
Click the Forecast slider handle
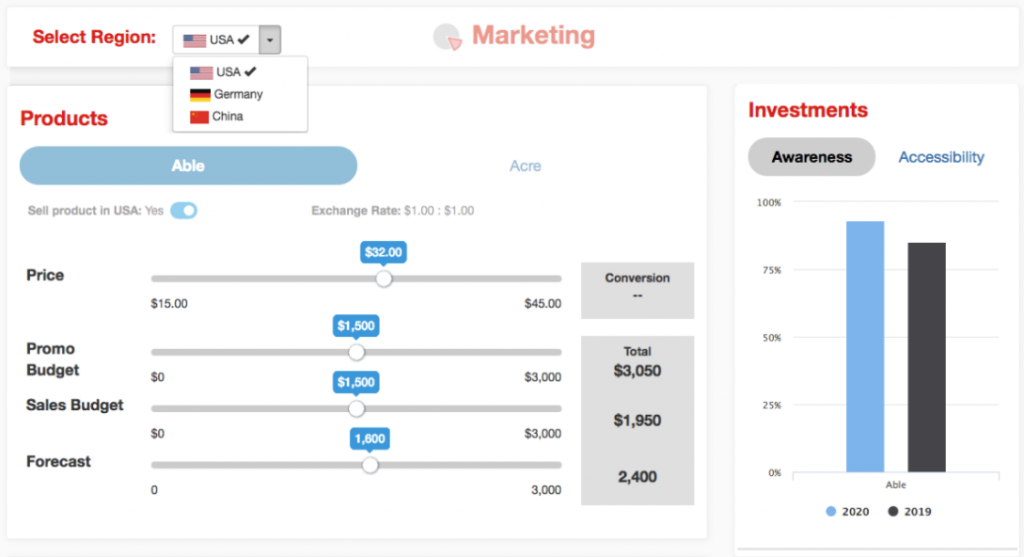370,465
